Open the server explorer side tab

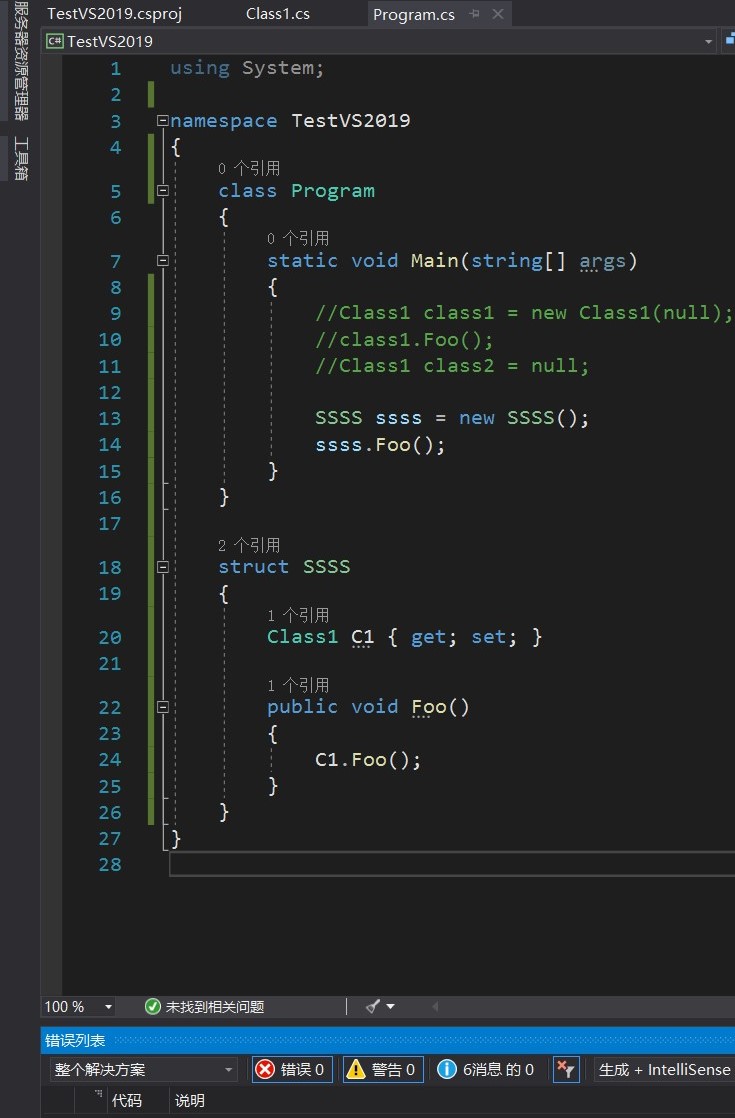[x=20, y=61]
